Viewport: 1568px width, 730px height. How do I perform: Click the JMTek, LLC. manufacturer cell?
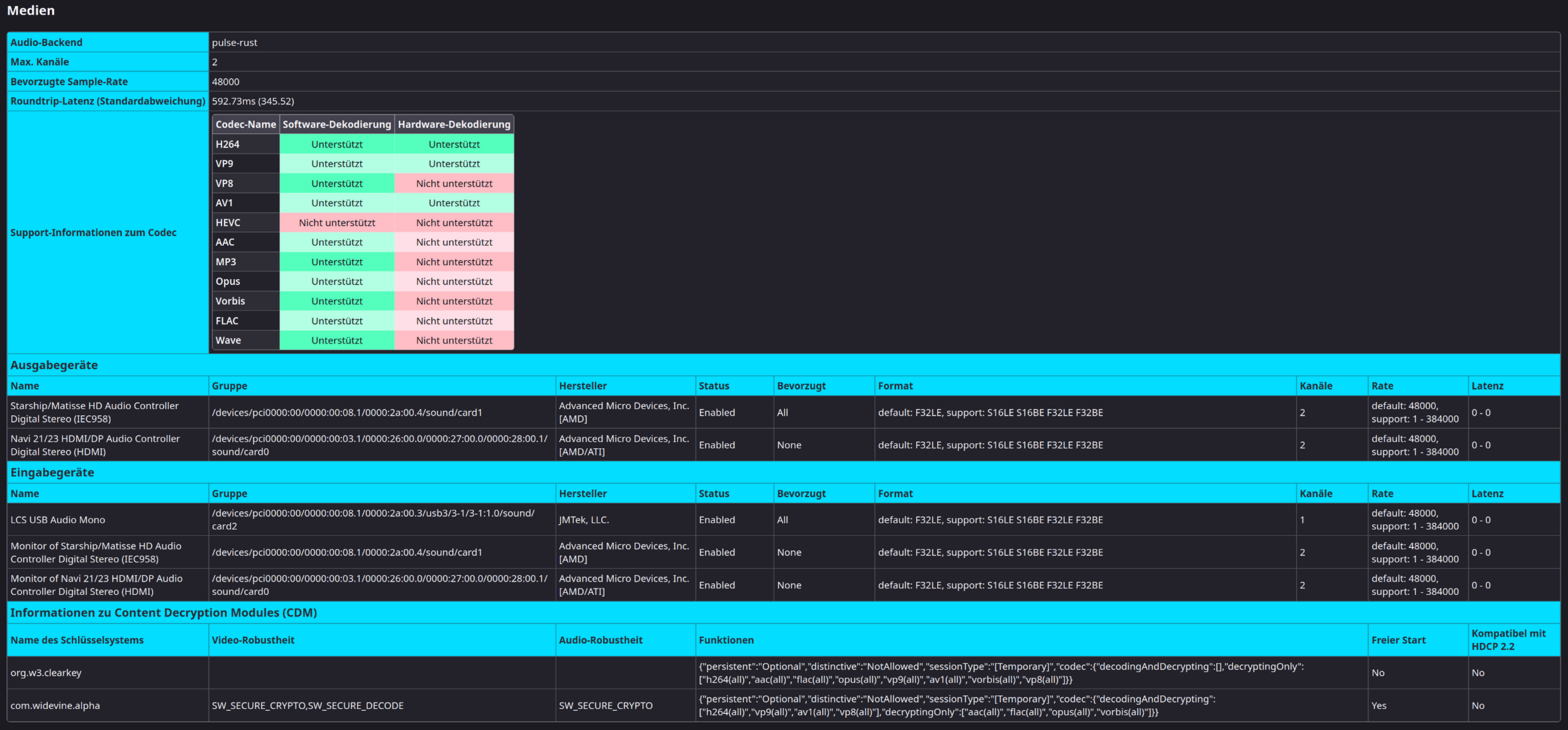point(583,520)
